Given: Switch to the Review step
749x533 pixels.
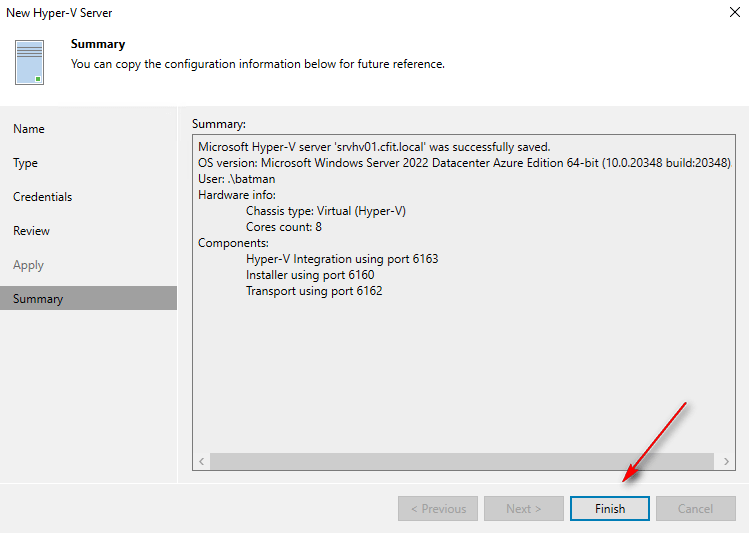Looking at the screenshot, I should click(x=32, y=231).
